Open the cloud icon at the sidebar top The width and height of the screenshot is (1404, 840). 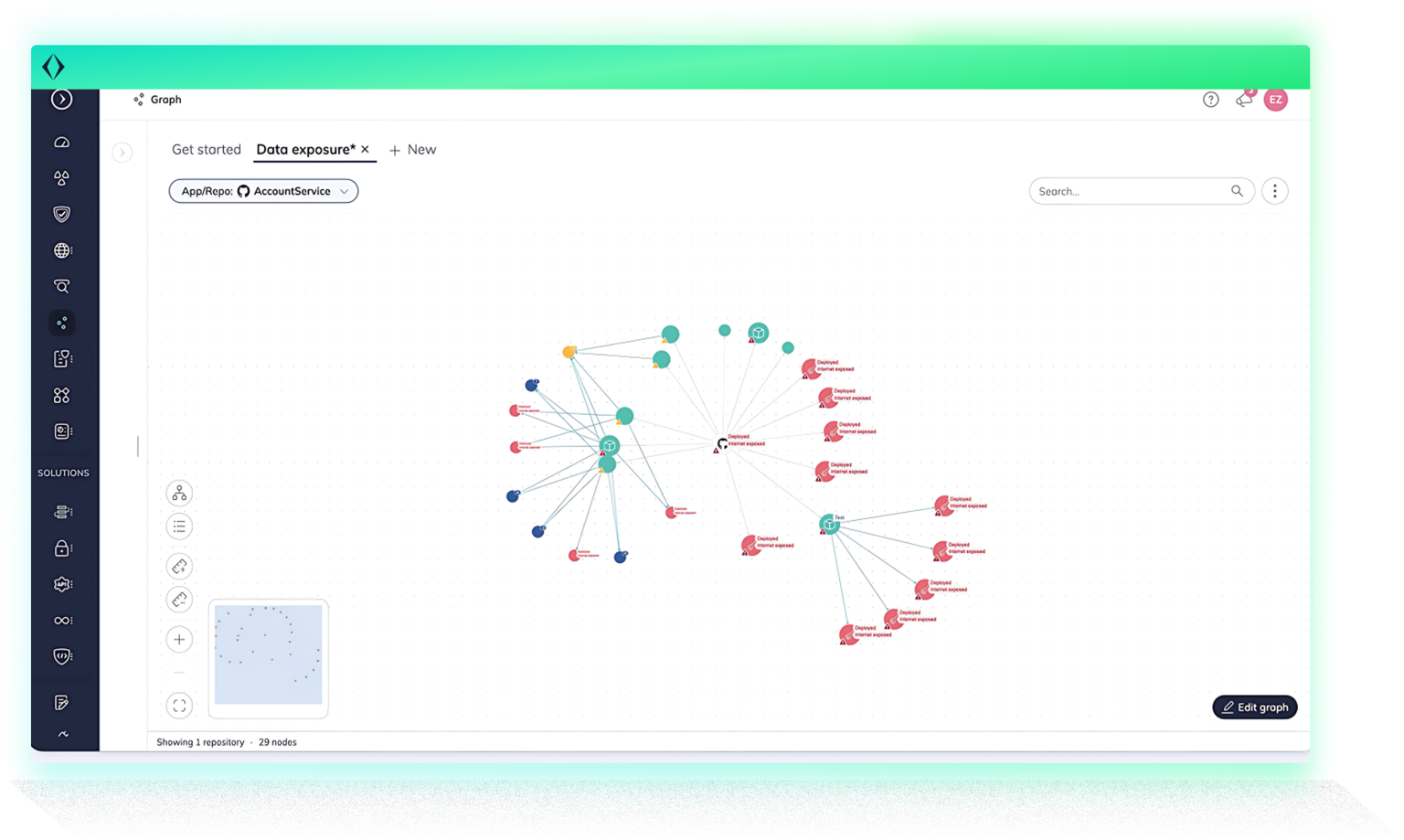[61, 142]
